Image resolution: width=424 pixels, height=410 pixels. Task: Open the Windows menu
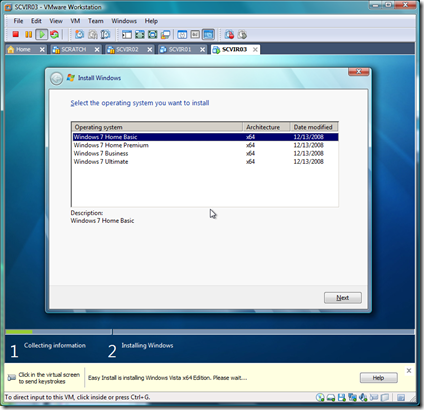pyautogui.click(x=124, y=21)
